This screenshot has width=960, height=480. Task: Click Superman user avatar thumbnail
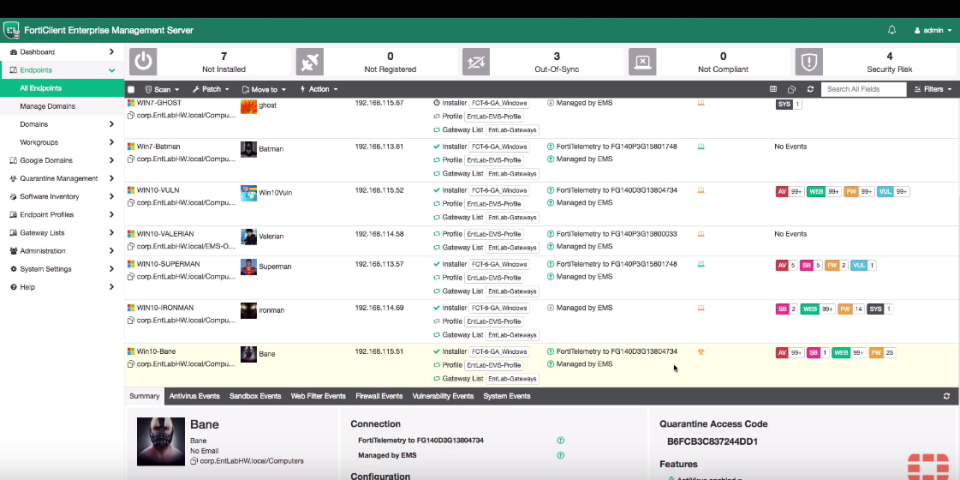click(x=249, y=266)
